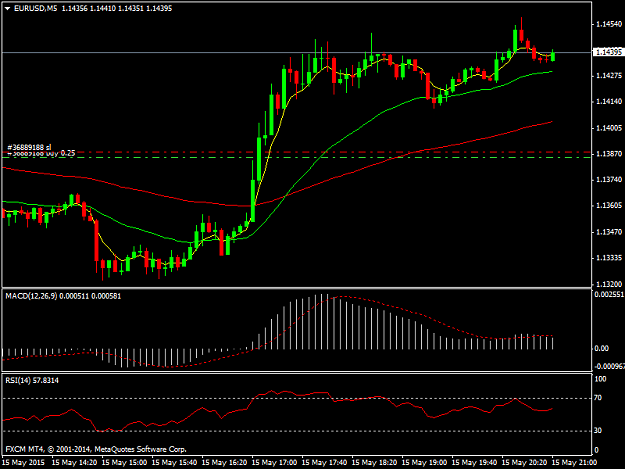Click the MACD zero level label 0.00
This screenshot has width=625, height=469.
click(x=601, y=348)
